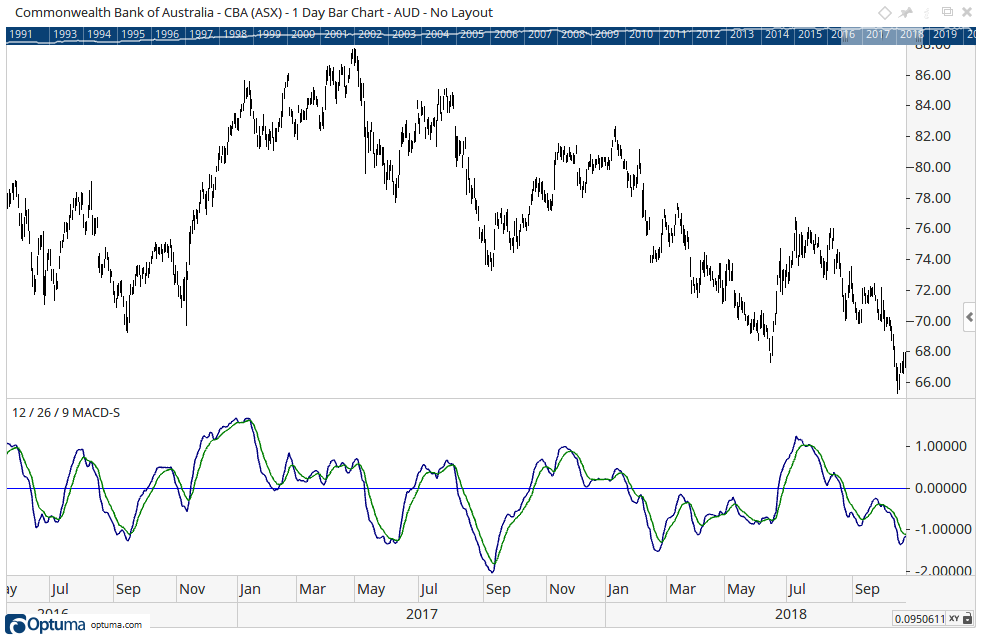Click the 12 / 26 / 9 MACD-S label

pos(66,413)
